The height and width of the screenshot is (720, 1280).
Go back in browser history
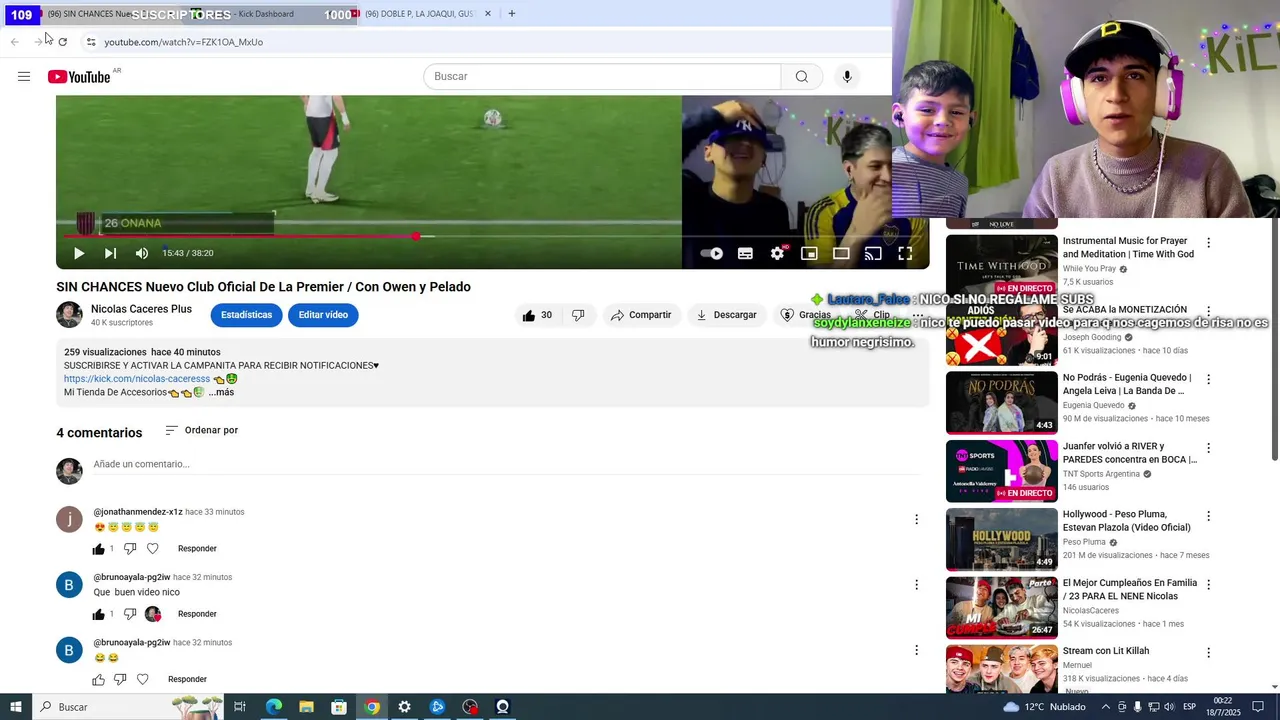point(15,42)
